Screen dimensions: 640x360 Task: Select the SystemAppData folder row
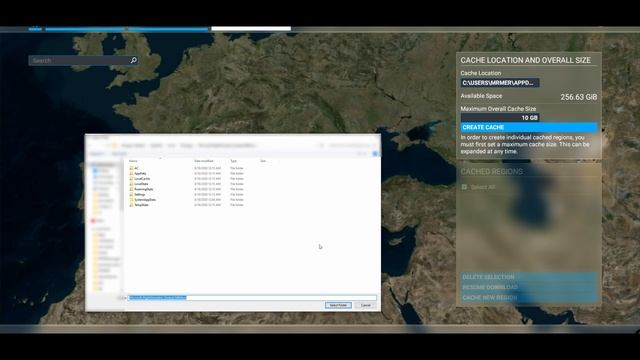tap(187, 200)
